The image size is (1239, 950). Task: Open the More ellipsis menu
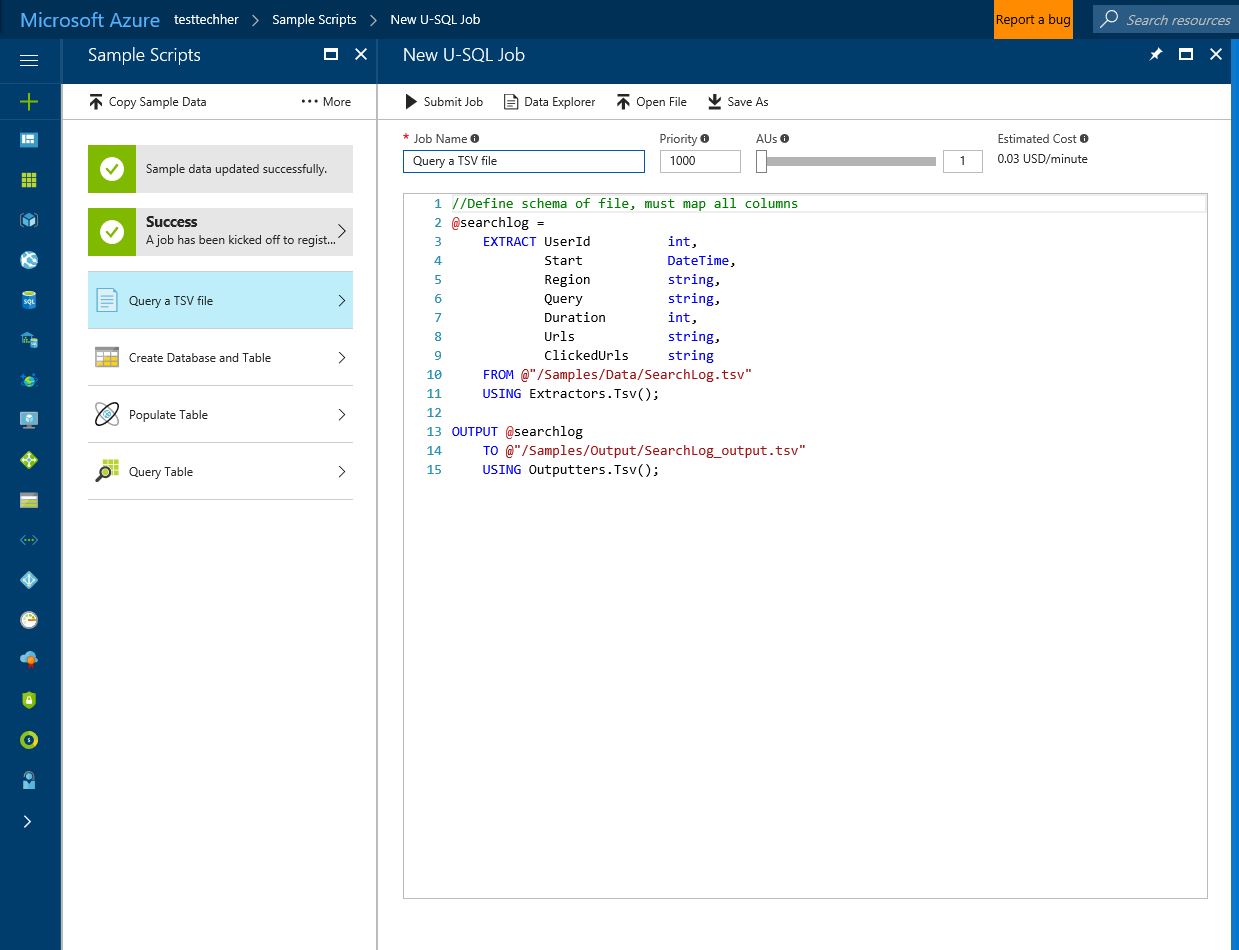click(326, 102)
